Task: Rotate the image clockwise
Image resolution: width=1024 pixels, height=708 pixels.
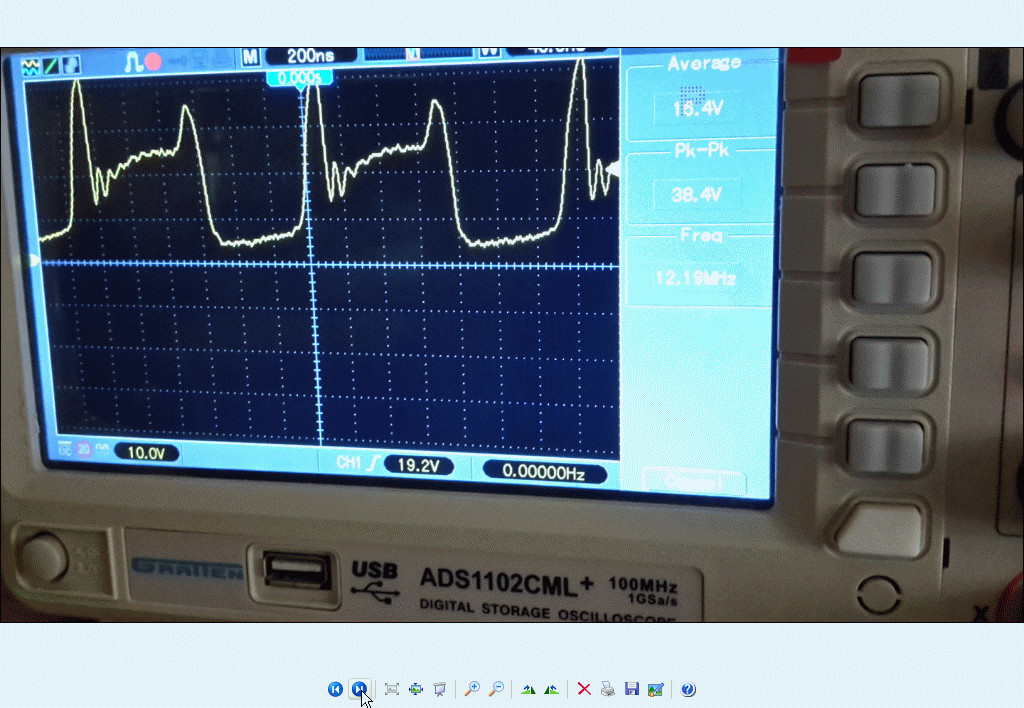Action: point(528,689)
